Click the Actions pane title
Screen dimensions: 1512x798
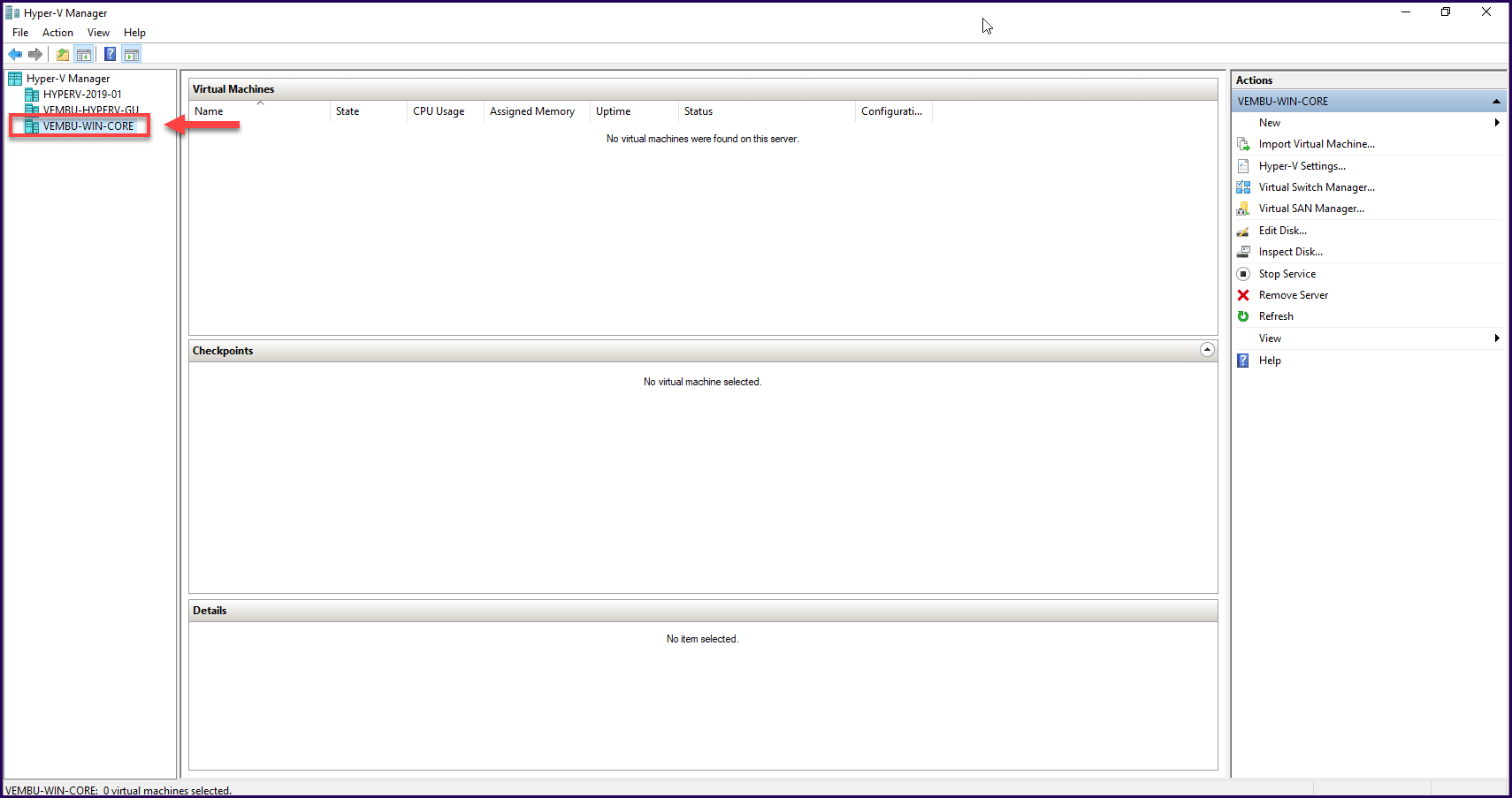click(x=1254, y=80)
